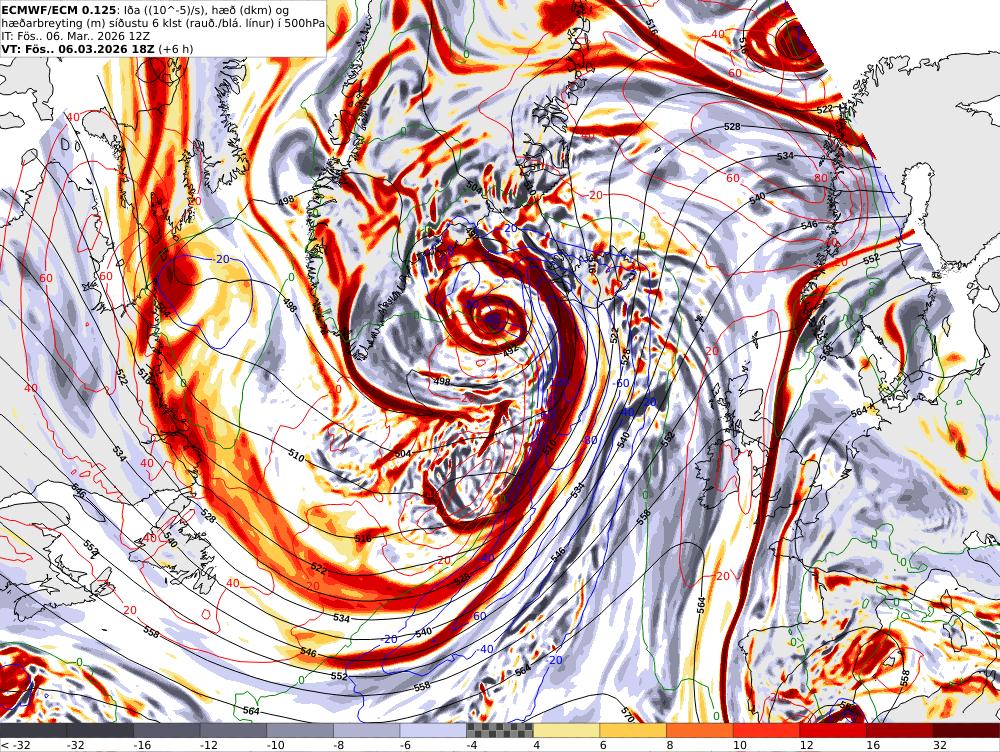Click the '12' legend label
The image size is (1000, 752).
(806, 745)
